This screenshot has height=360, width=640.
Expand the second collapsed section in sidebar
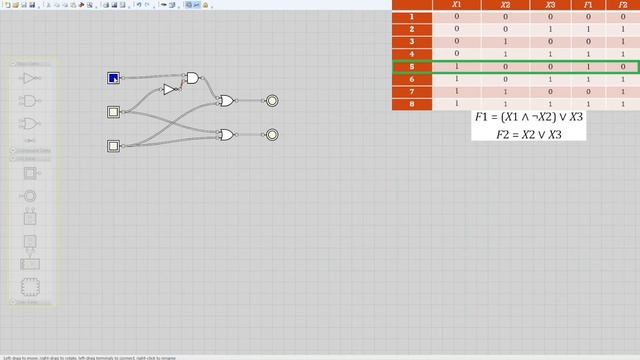[13, 151]
